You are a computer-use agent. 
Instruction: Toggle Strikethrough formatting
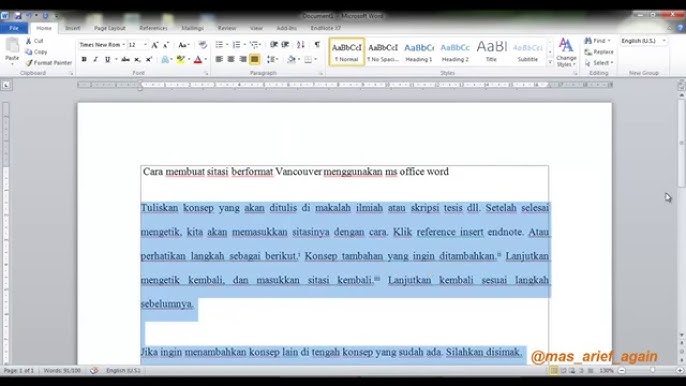(x=126, y=59)
